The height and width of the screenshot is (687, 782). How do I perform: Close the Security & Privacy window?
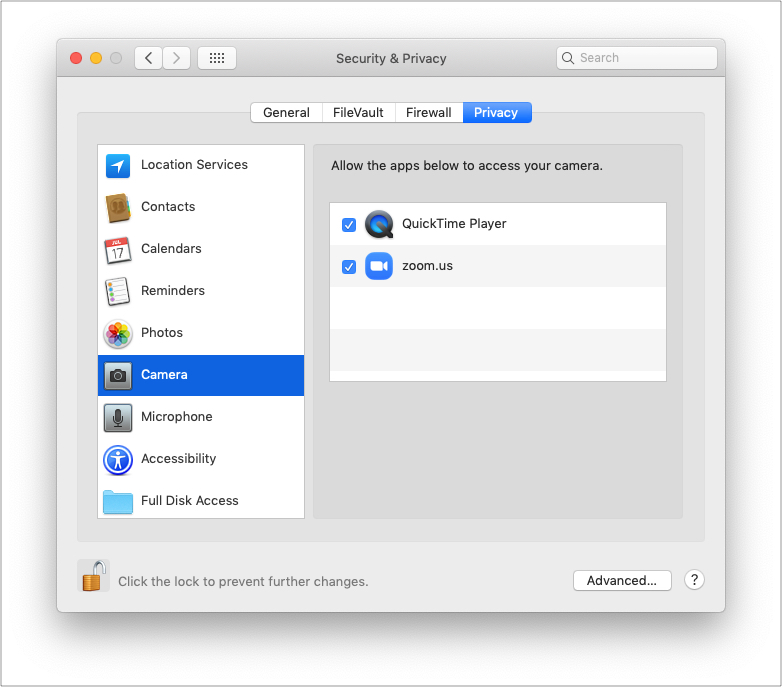pyautogui.click(x=76, y=58)
